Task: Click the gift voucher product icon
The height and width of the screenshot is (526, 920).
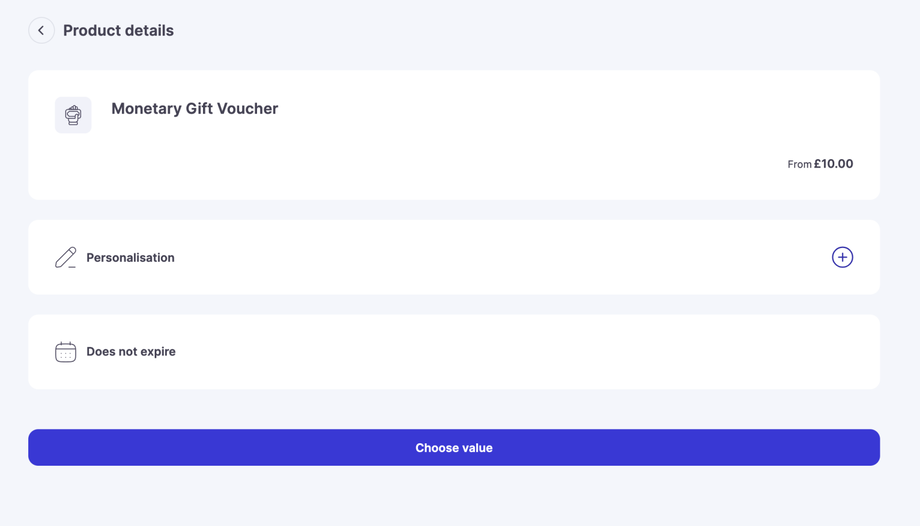Action: tap(73, 115)
